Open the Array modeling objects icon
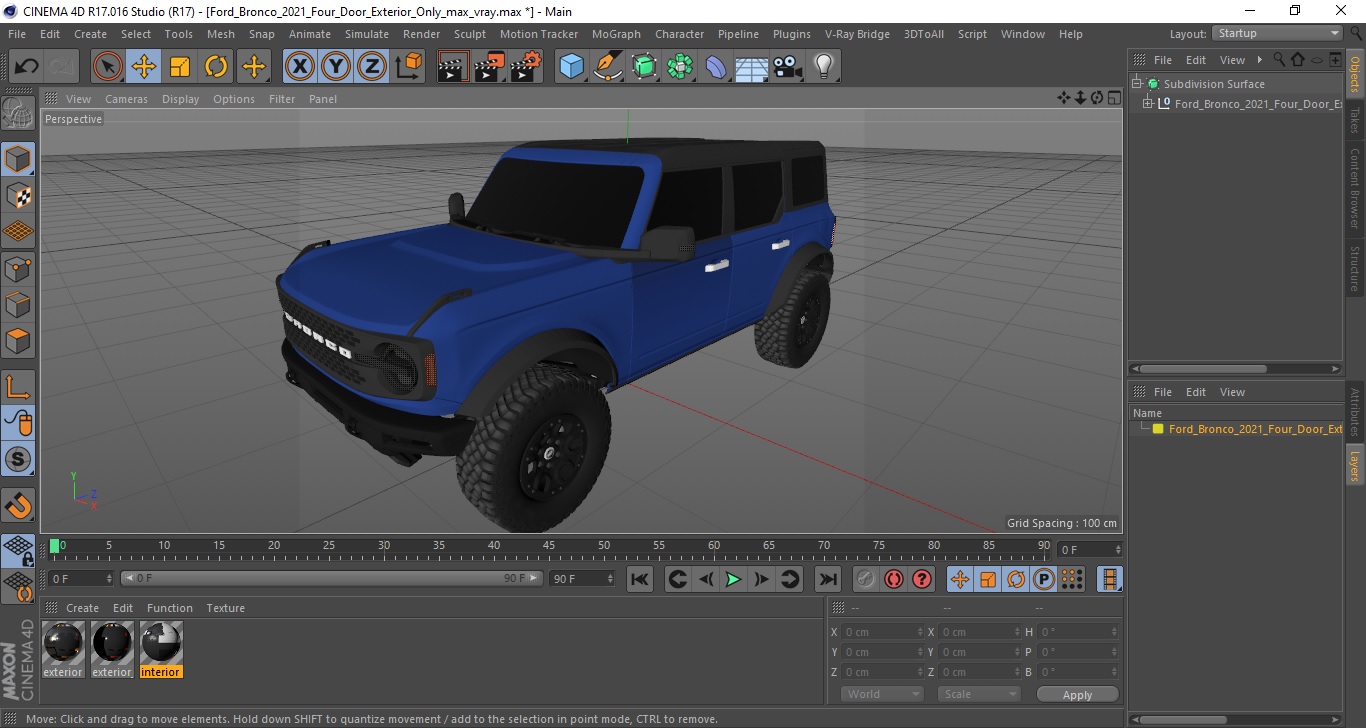 (x=680, y=67)
